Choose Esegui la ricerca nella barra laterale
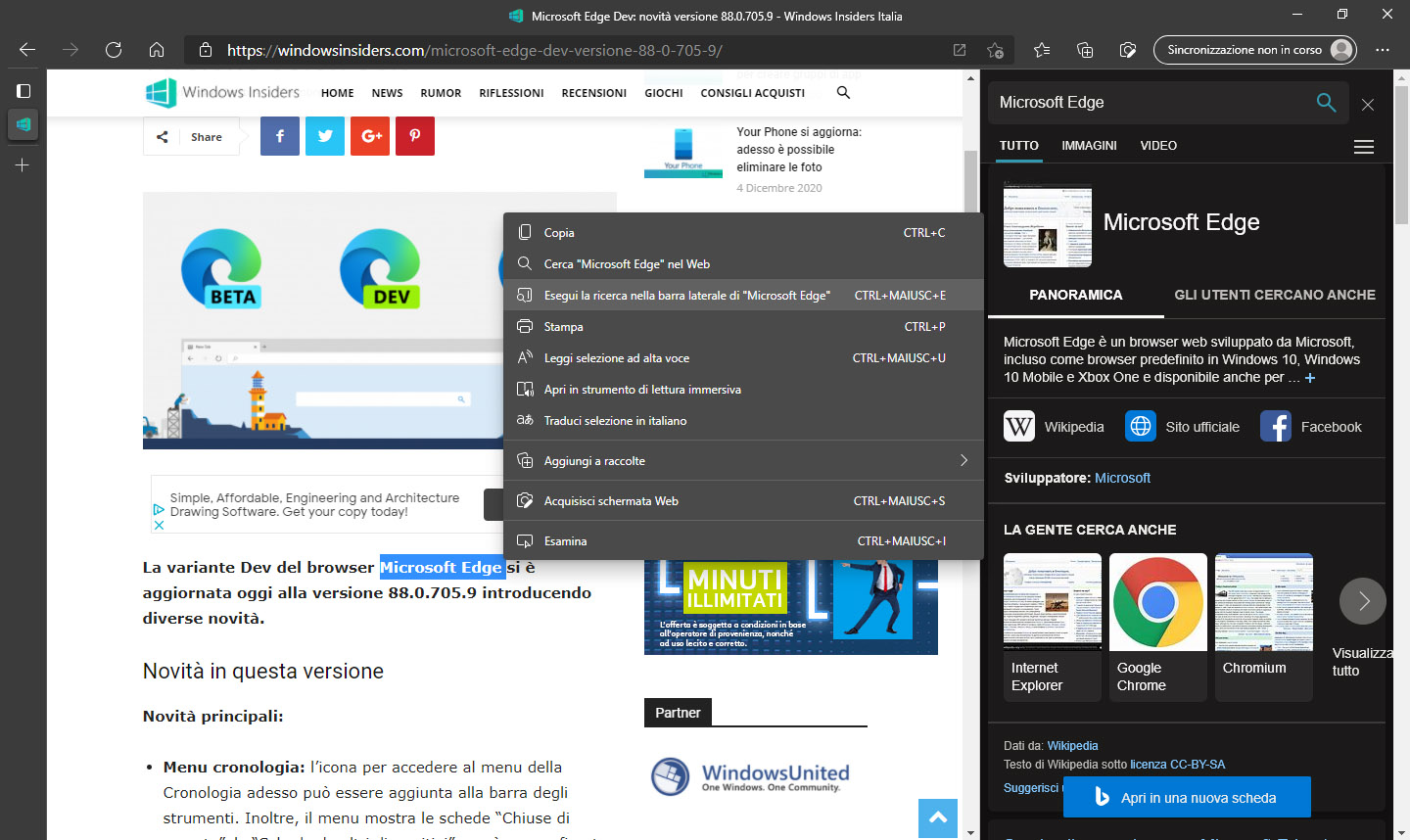Image resolution: width=1410 pixels, height=840 pixels. click(x=743, y=296)
